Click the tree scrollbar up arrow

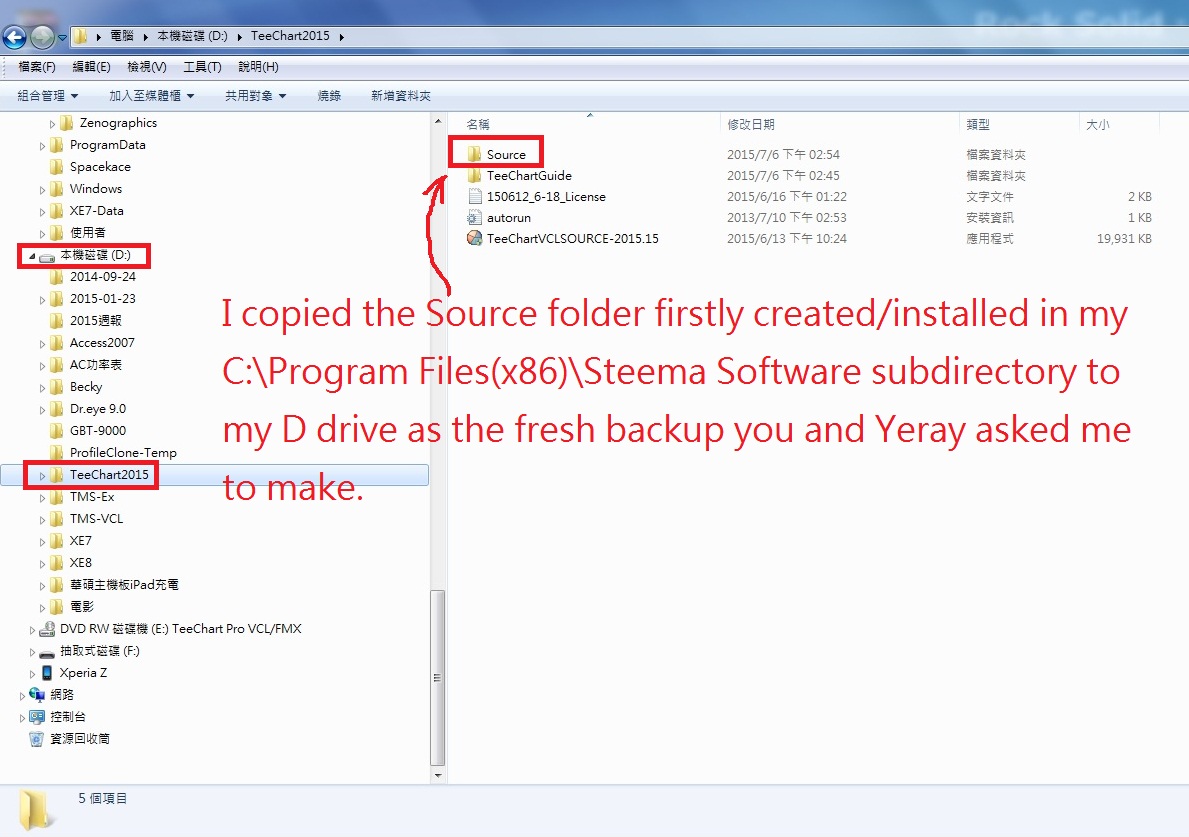[x=438, y=121]
